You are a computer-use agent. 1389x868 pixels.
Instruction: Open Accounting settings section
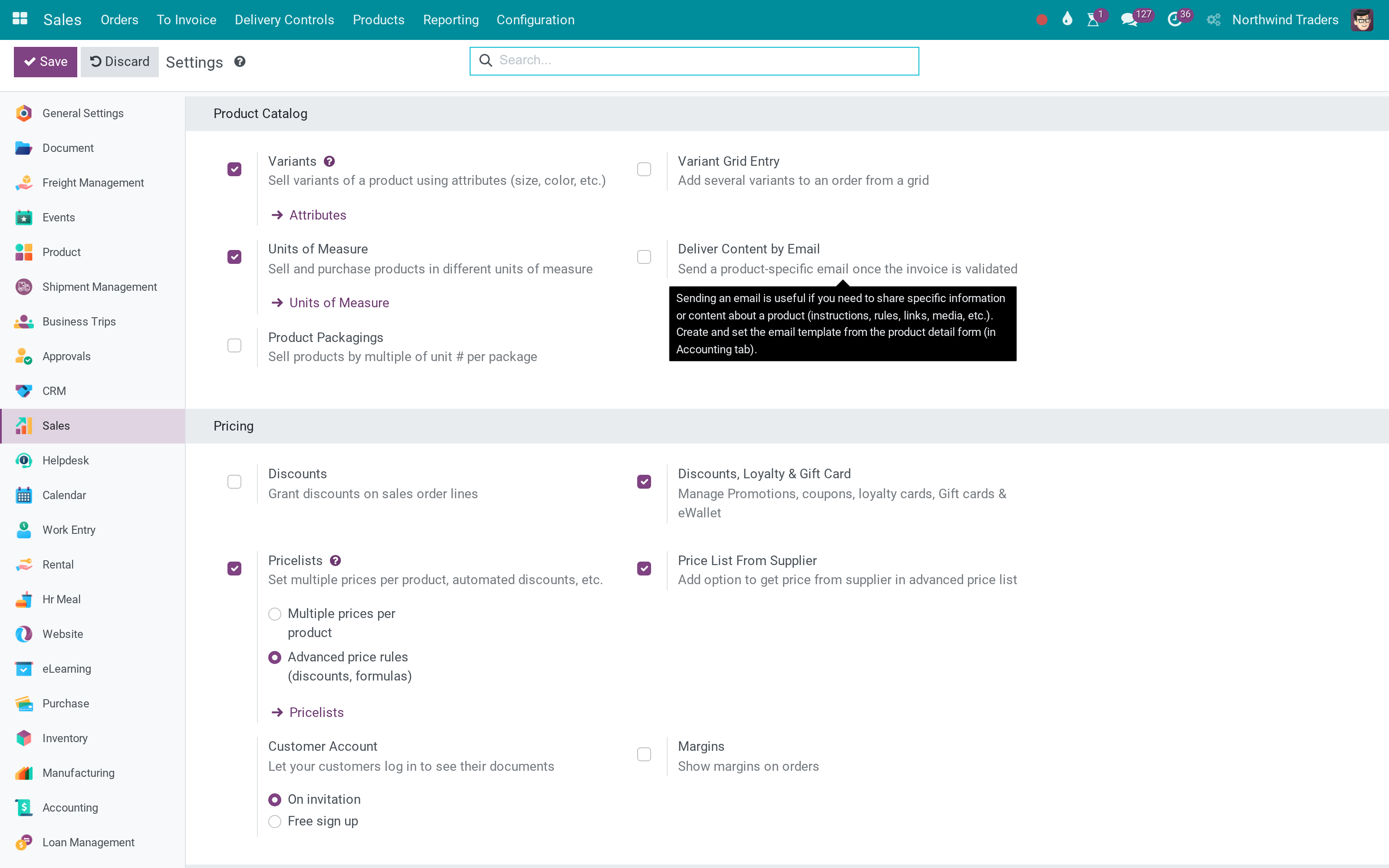[92, 808]
